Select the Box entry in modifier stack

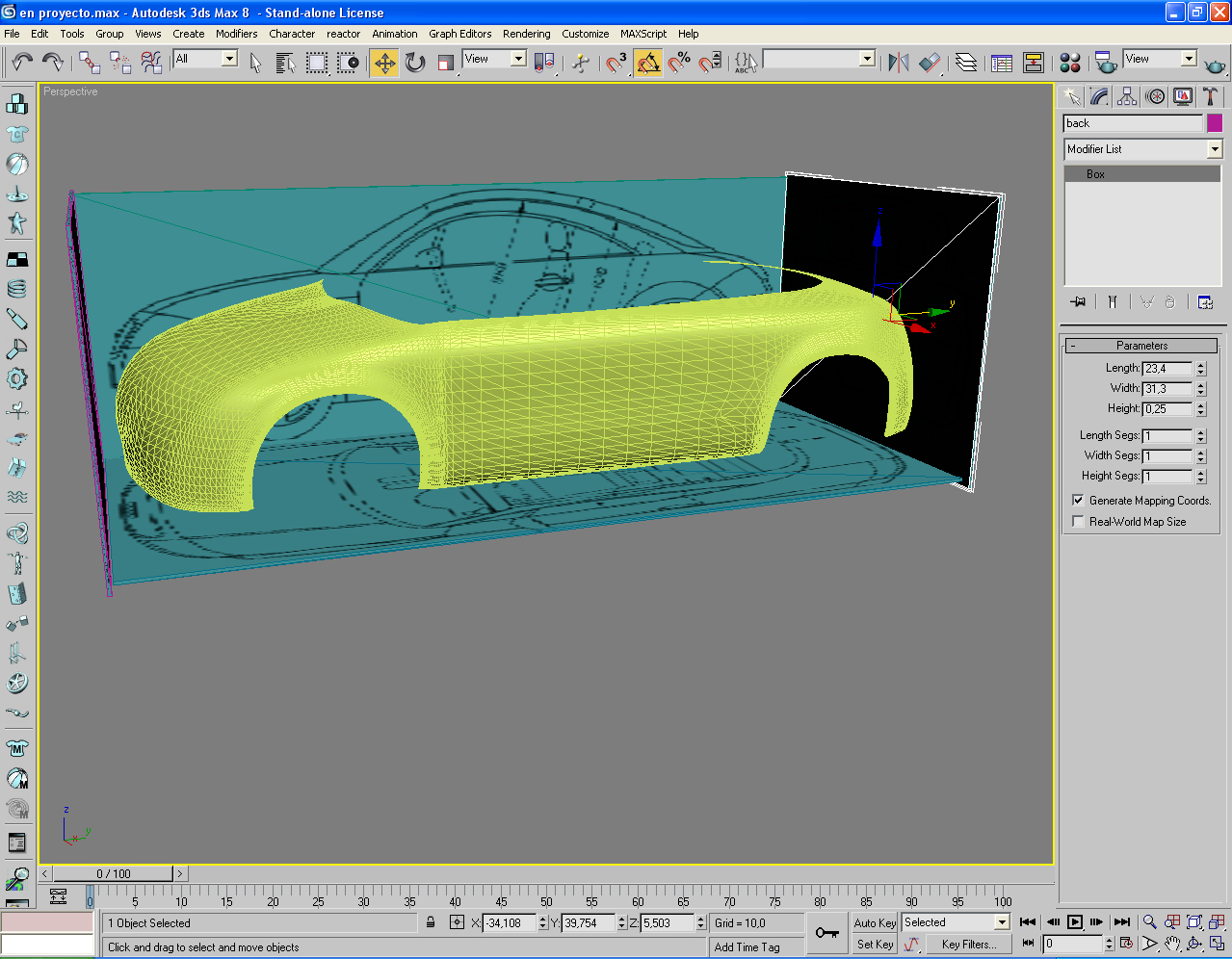click(1142, 174)
